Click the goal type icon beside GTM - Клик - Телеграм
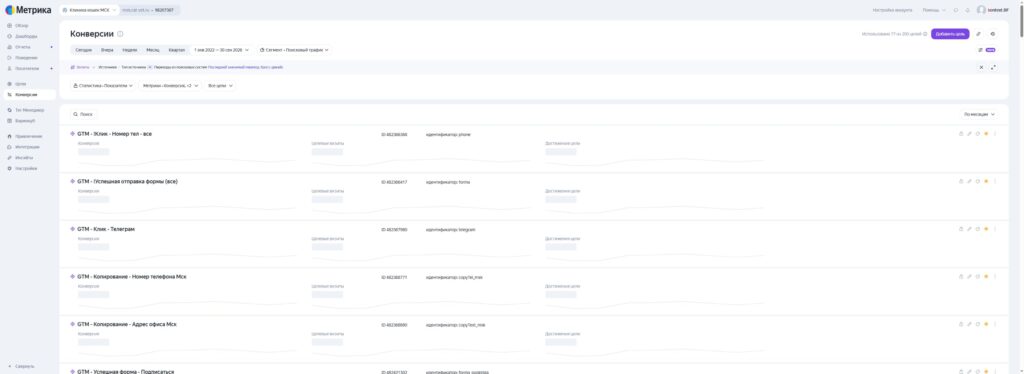 72,229
